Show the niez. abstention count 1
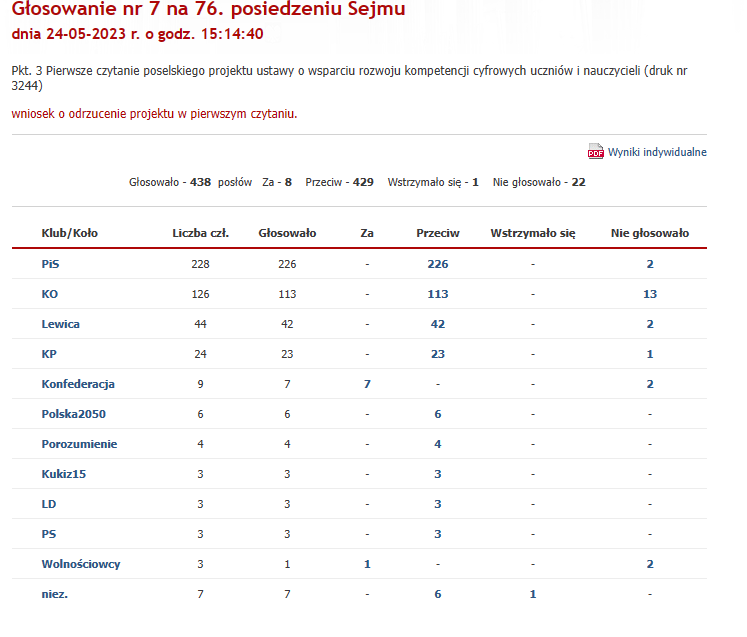Screen dimensions: 747x637 [533, 594]
